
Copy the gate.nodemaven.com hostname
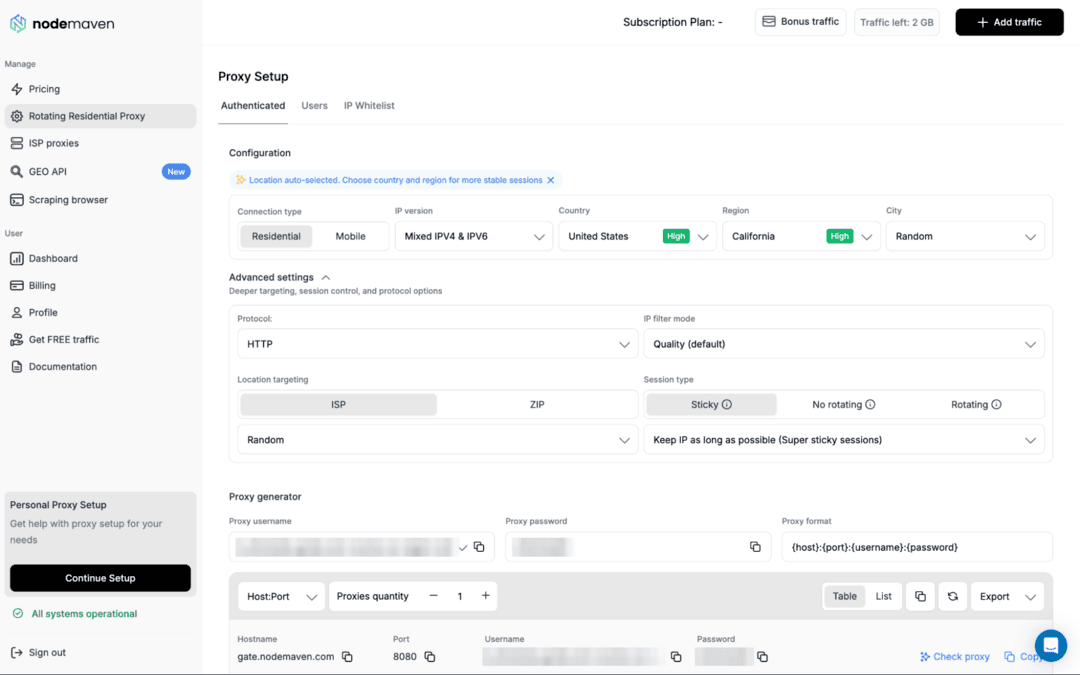(347, 656)
